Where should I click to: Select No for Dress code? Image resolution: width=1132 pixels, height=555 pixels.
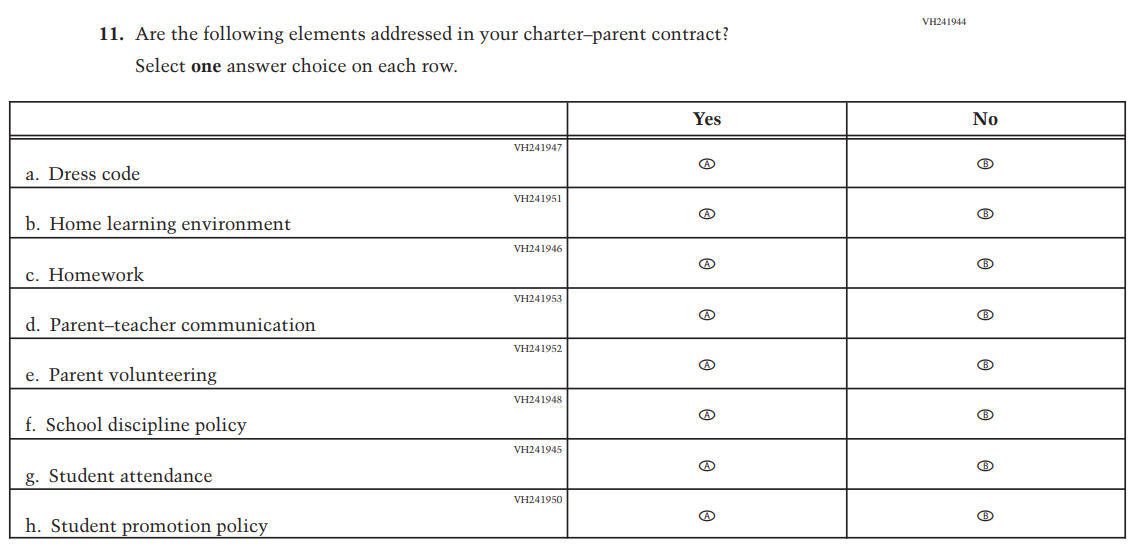[x=985, y=164]
